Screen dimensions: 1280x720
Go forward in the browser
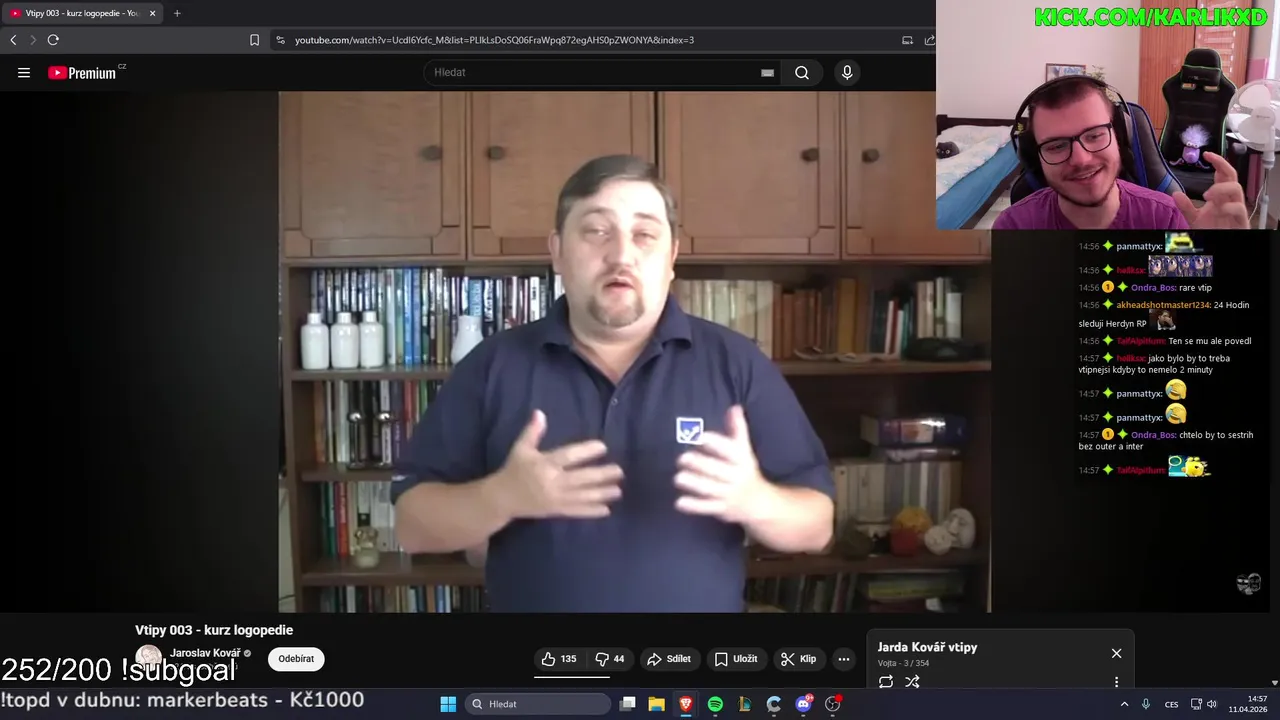click(x=33, y=40)
